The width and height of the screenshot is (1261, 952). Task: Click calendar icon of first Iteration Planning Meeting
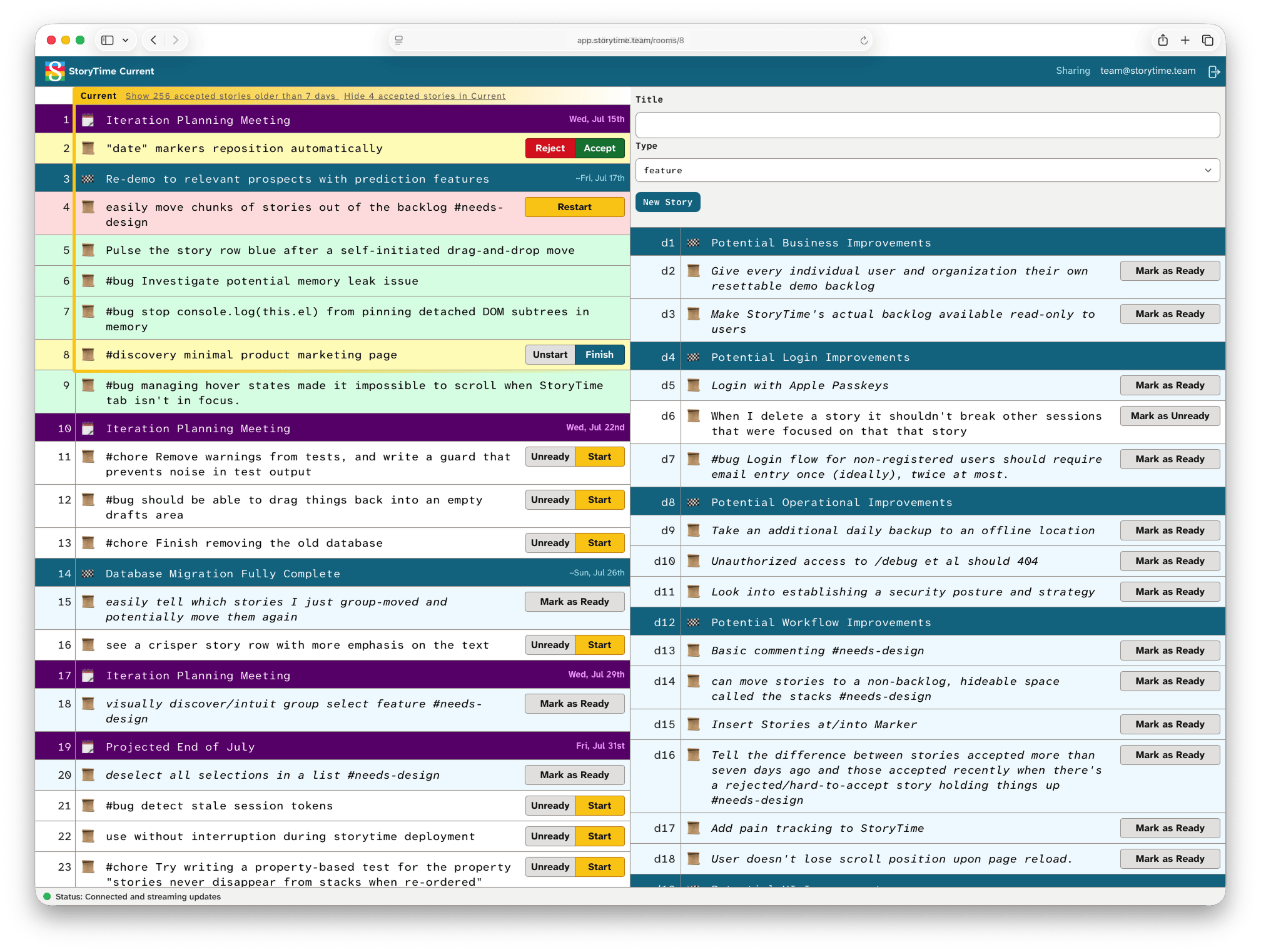[x=88, y=120]
